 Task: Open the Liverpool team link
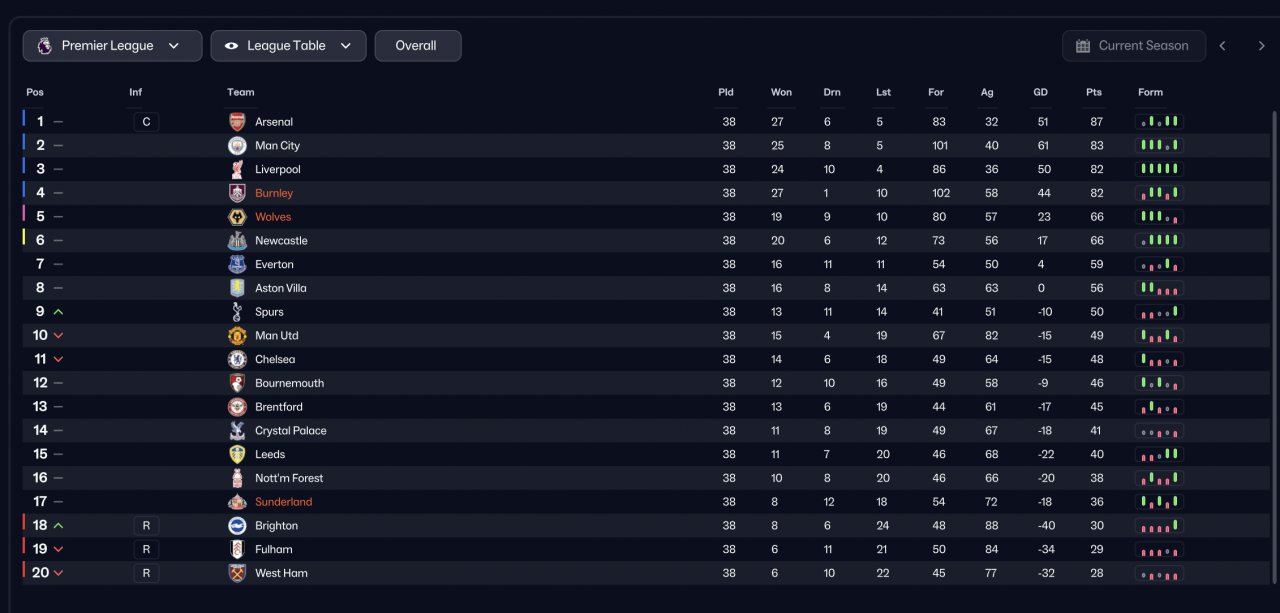[x=277, y=170]
